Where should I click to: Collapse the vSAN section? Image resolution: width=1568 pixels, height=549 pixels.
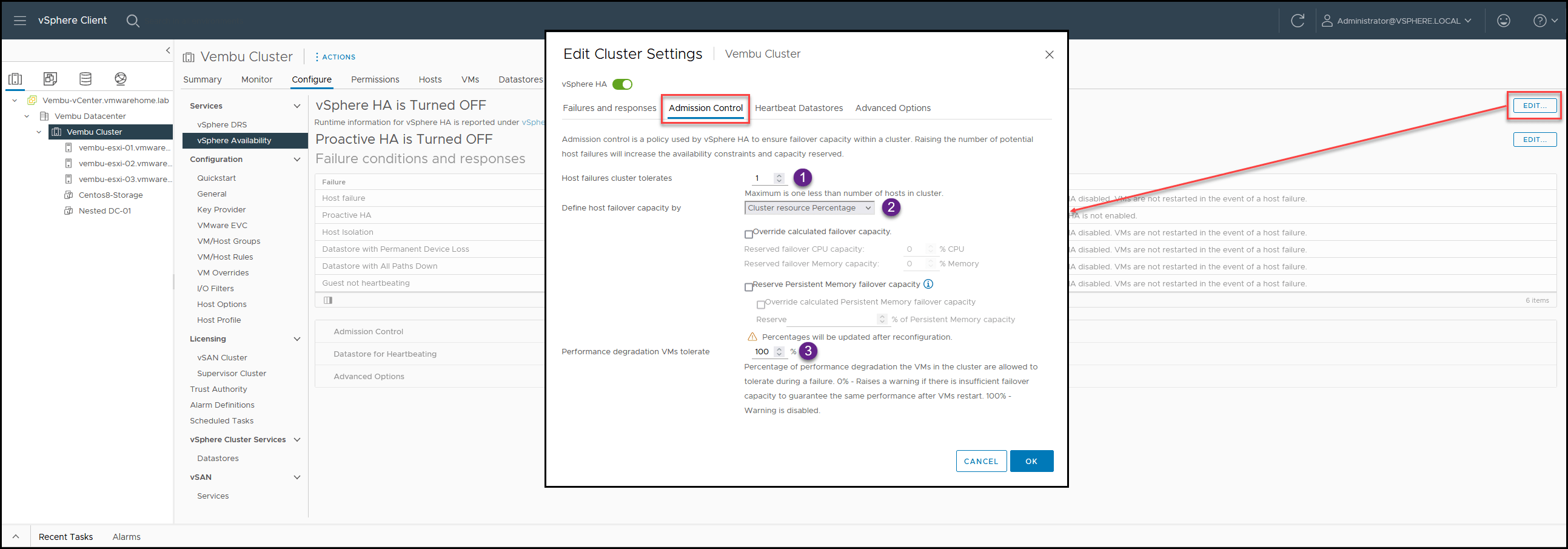pyautogui.click(x=297, y=478)
